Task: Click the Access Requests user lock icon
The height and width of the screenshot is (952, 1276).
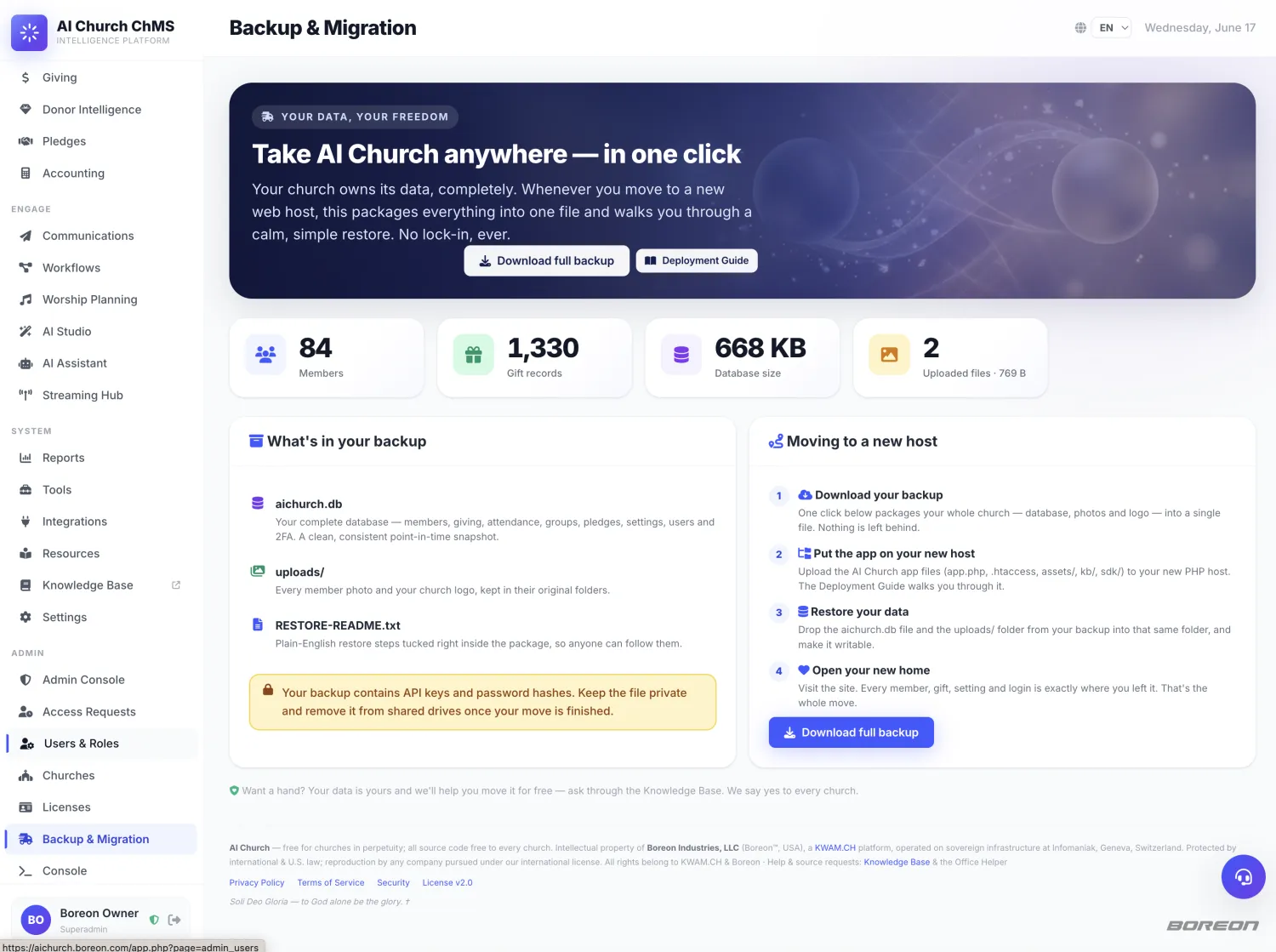Action: (26, 711)
